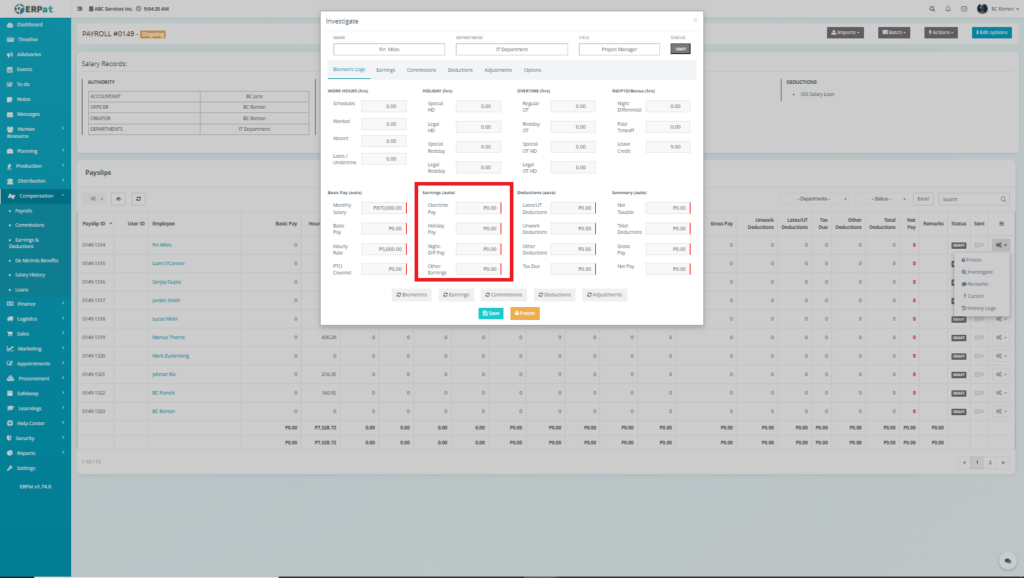Click the search magnifier icon in top bar
The height and width of the screenshot is (578, 1024).
tap(933, 8)
